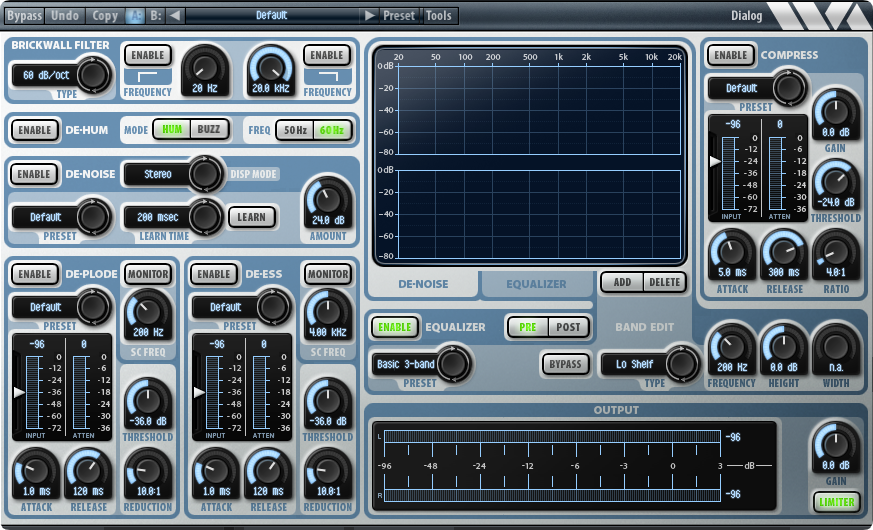Click the De-Ess Attack knob
Viewport: 873px width, 530px height.
(216, 471)
